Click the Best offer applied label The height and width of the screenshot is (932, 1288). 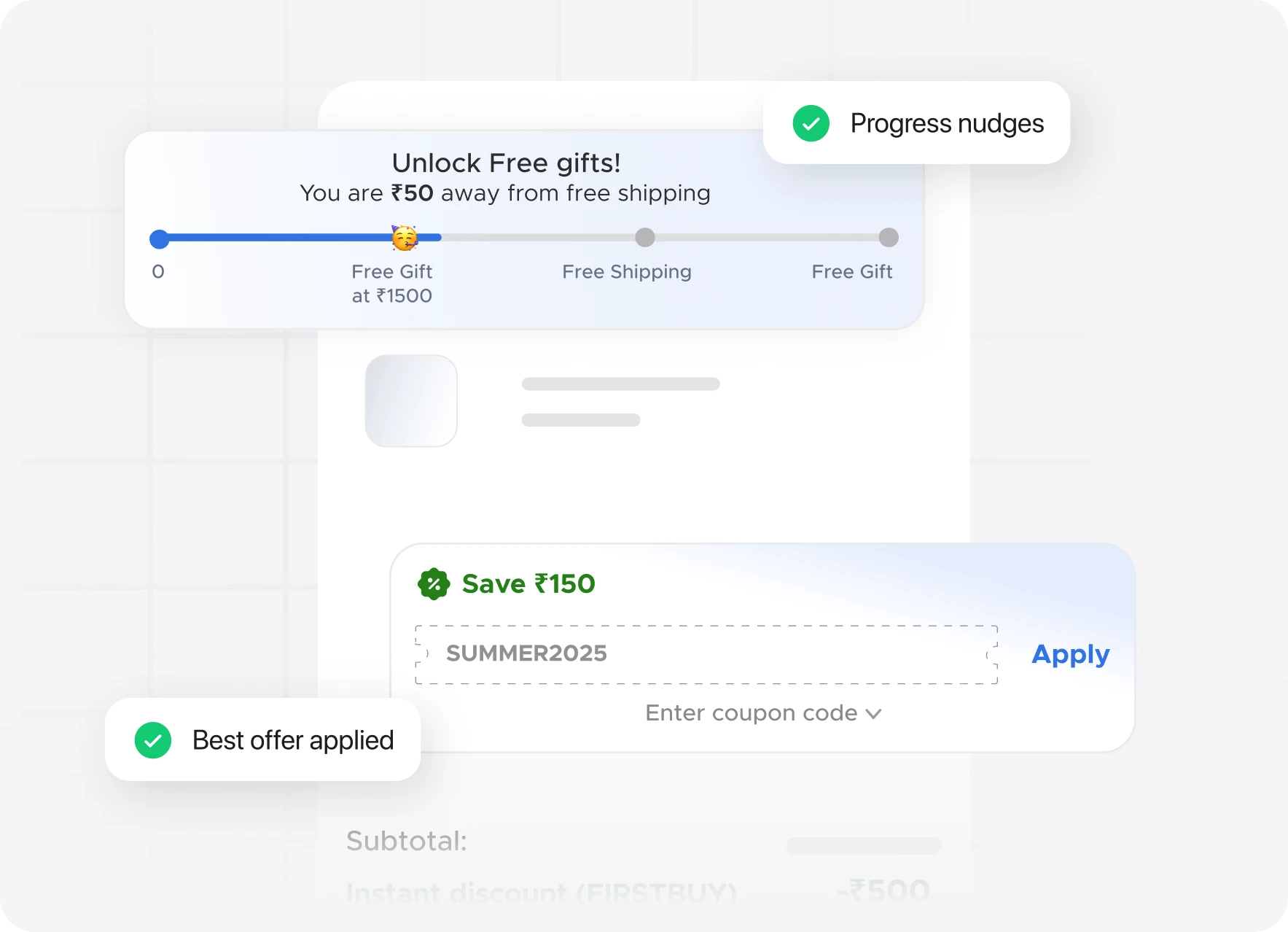pos(293,740)
